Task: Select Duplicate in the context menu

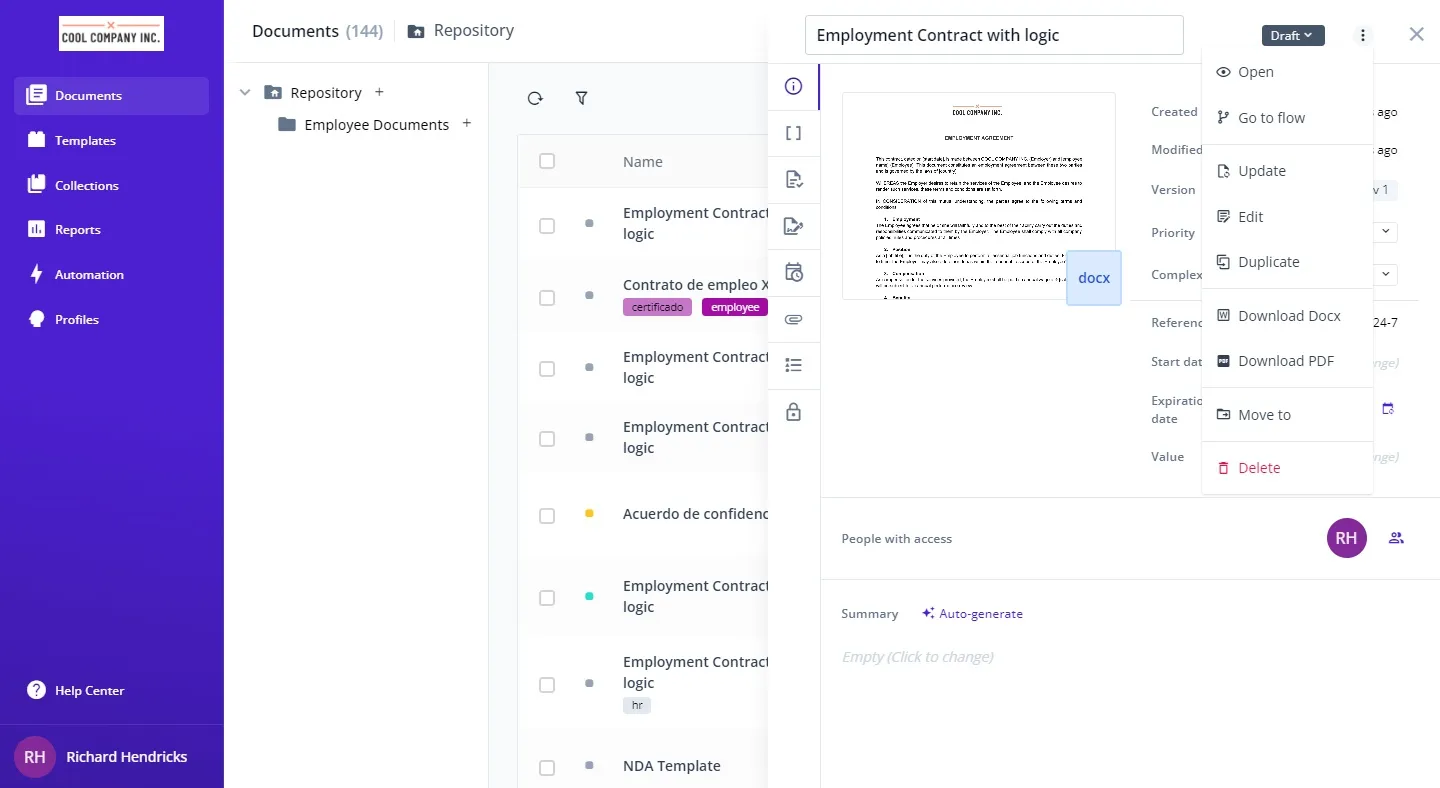Action: pyautogui.click(x=1268, y=262)
